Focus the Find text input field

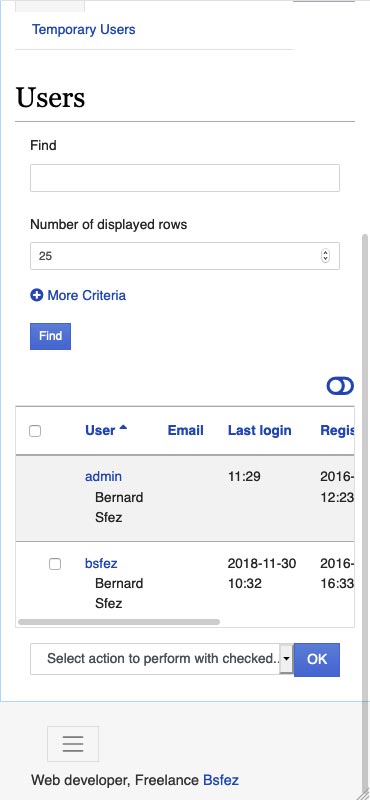click(185, 178)
